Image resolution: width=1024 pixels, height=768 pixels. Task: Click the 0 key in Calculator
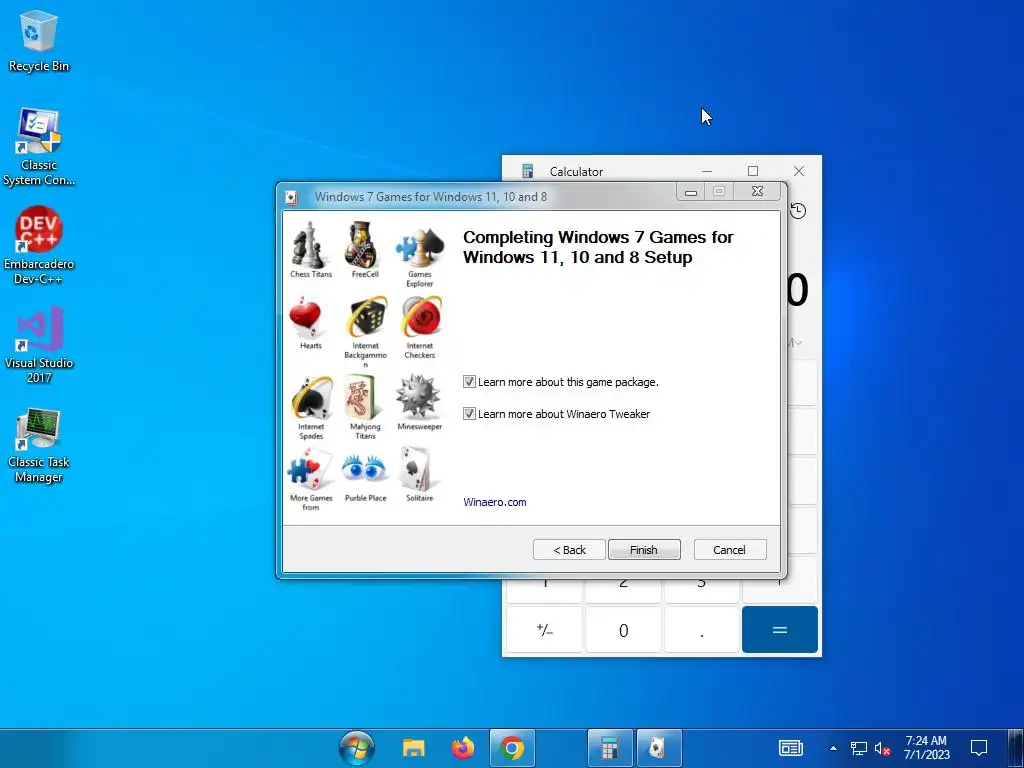pyautogui.click(x=623, y=630)
